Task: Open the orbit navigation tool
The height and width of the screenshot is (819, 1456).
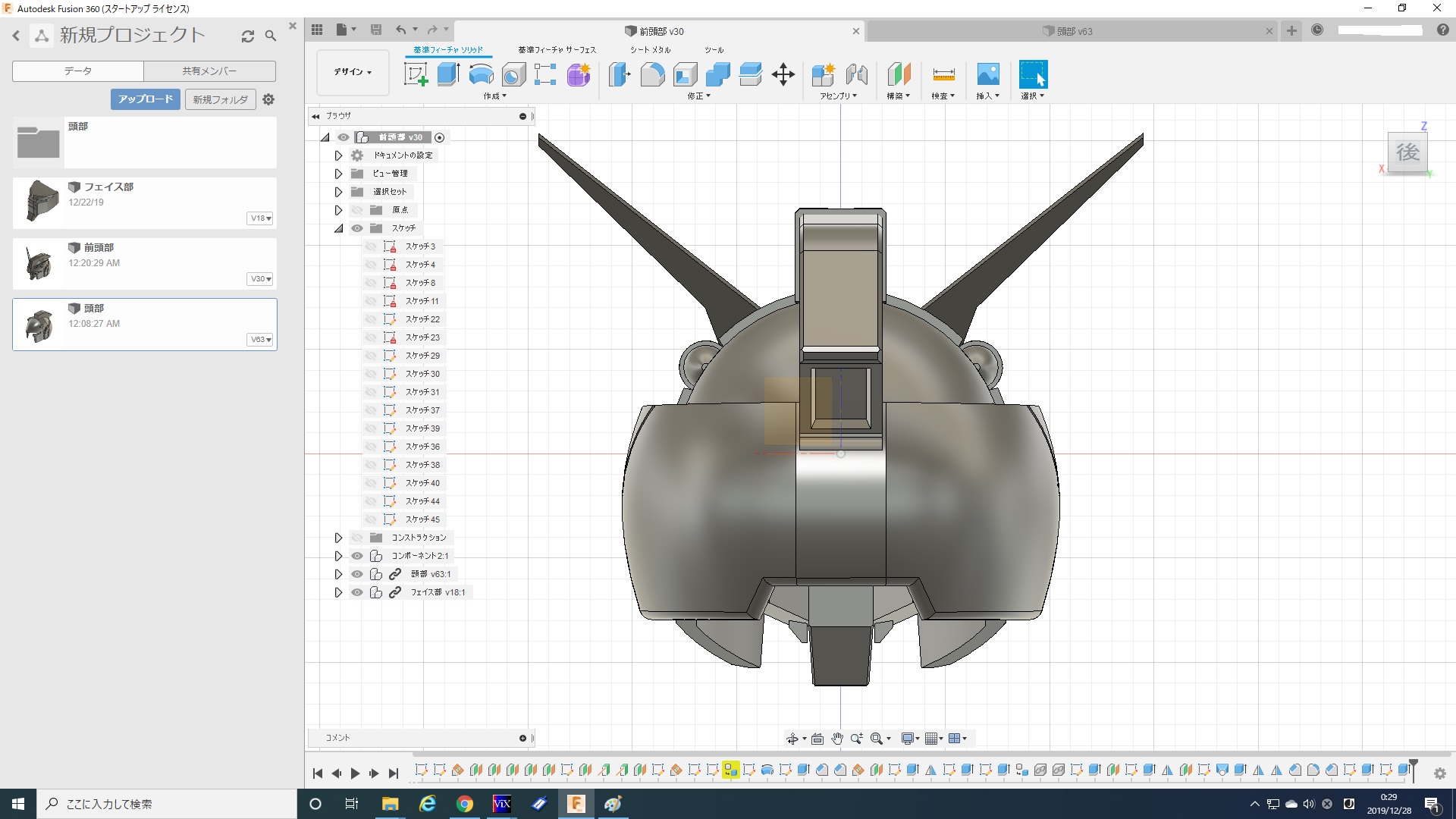Action: tap(792, 739)
